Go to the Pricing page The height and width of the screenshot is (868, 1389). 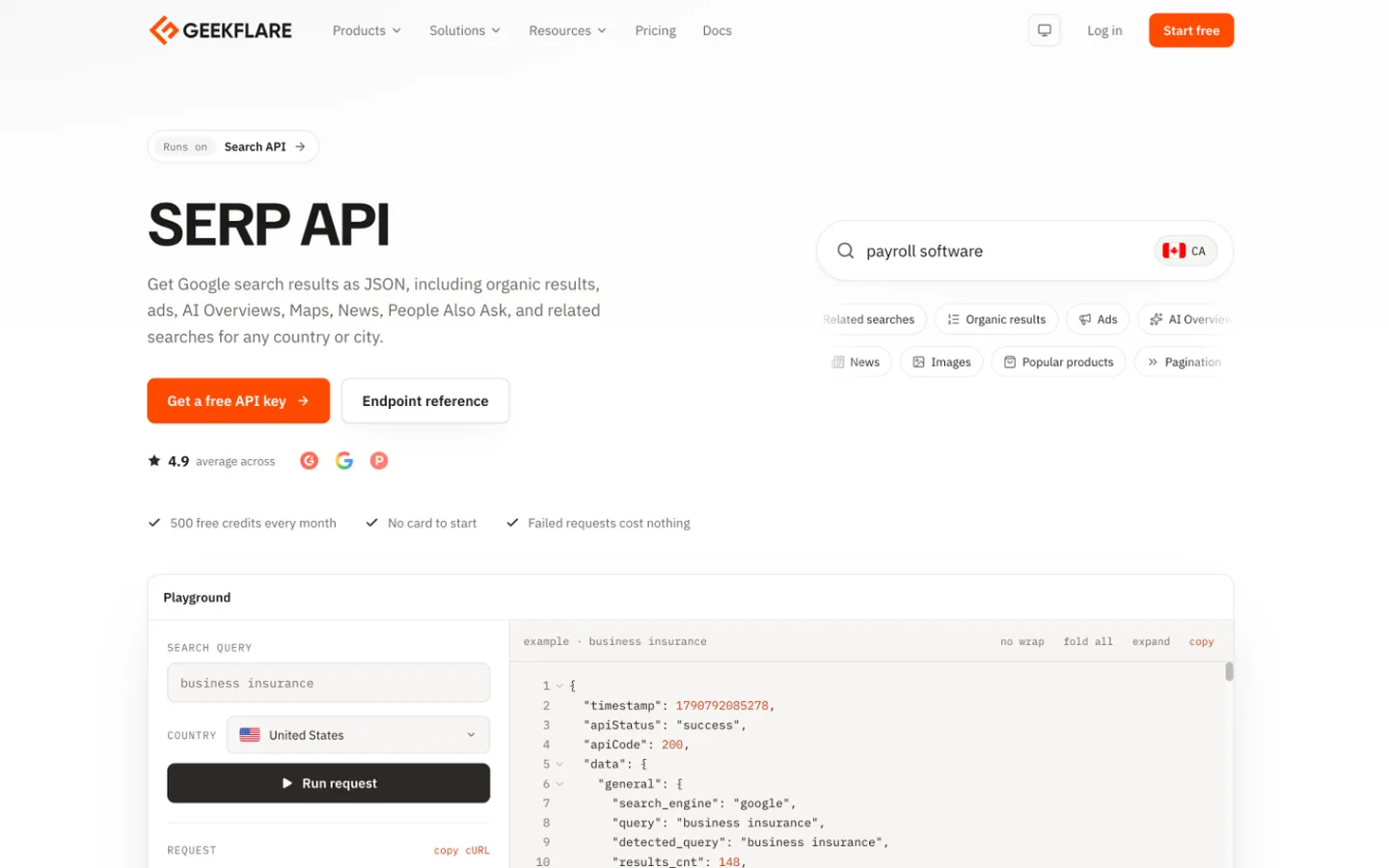pos(655,31)
